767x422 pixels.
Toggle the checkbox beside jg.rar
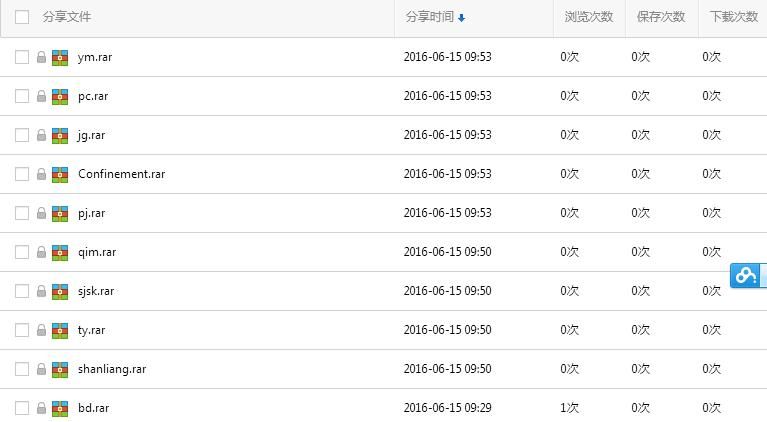click(22, 135)
